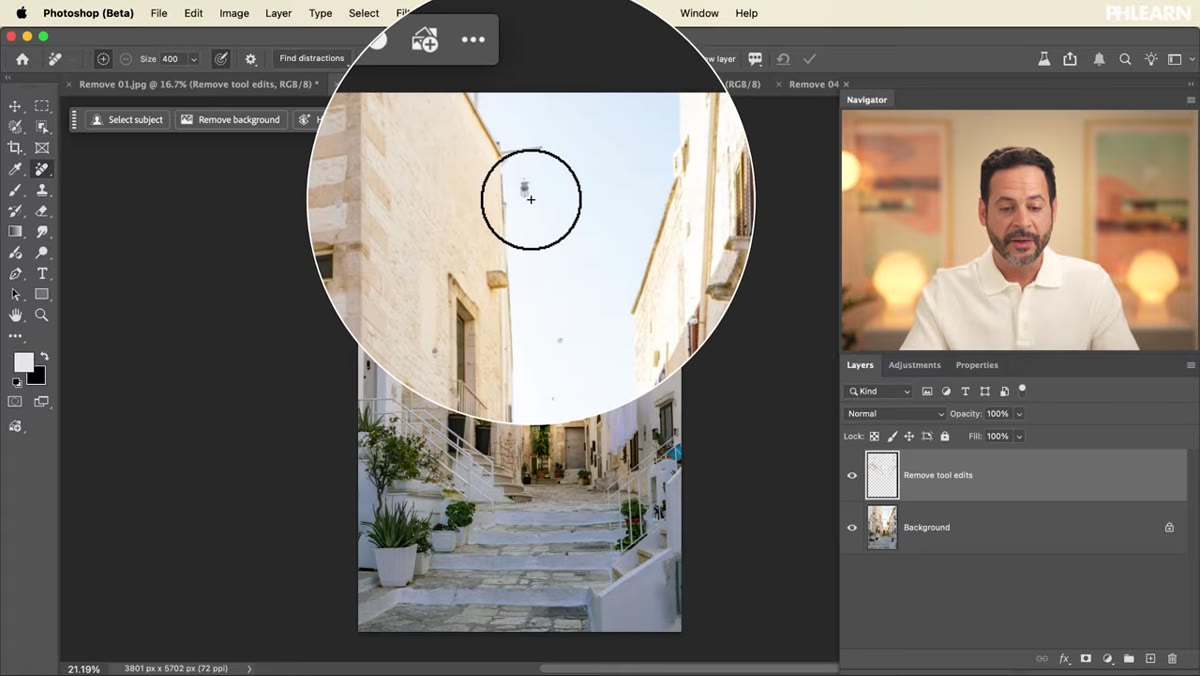
Task: Open the Apple menu
Action: click(x=21, y=13)
